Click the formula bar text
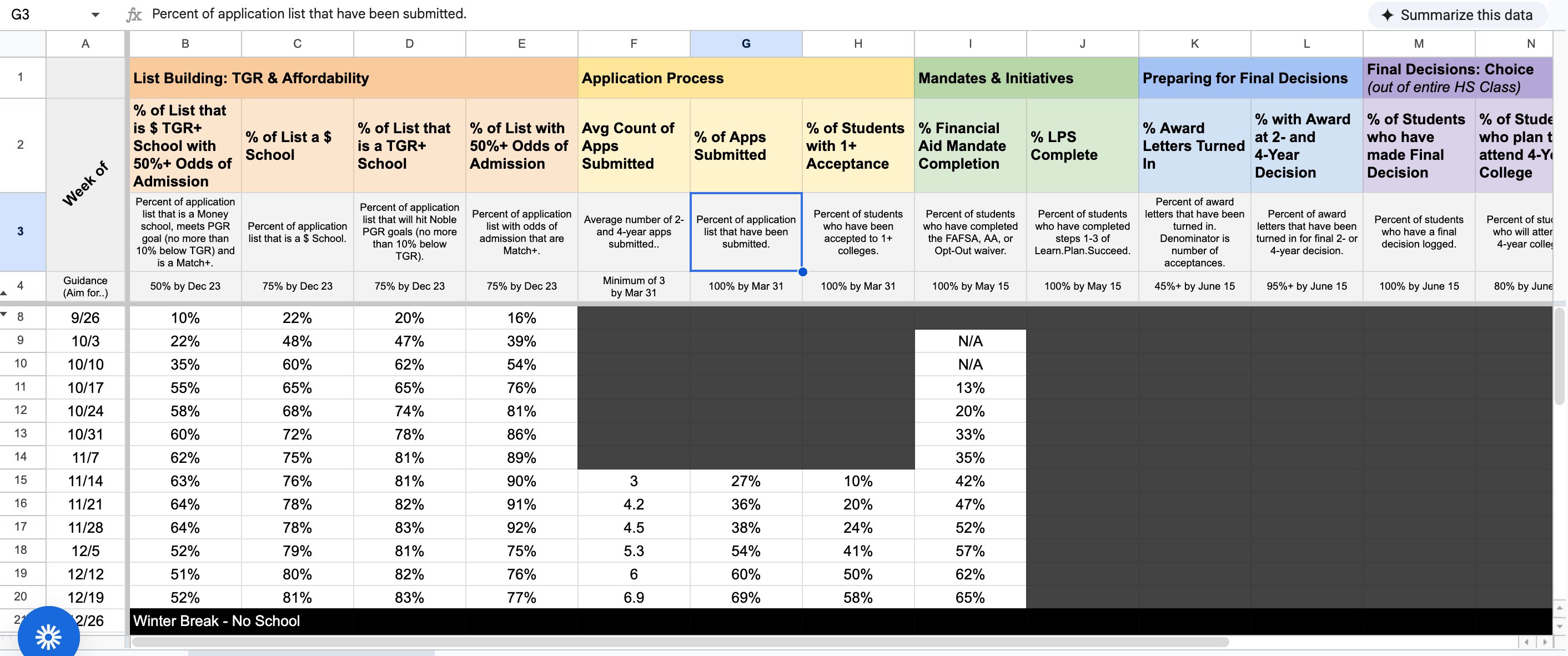This screenshot has height=656, width=1568. [309, 14]
